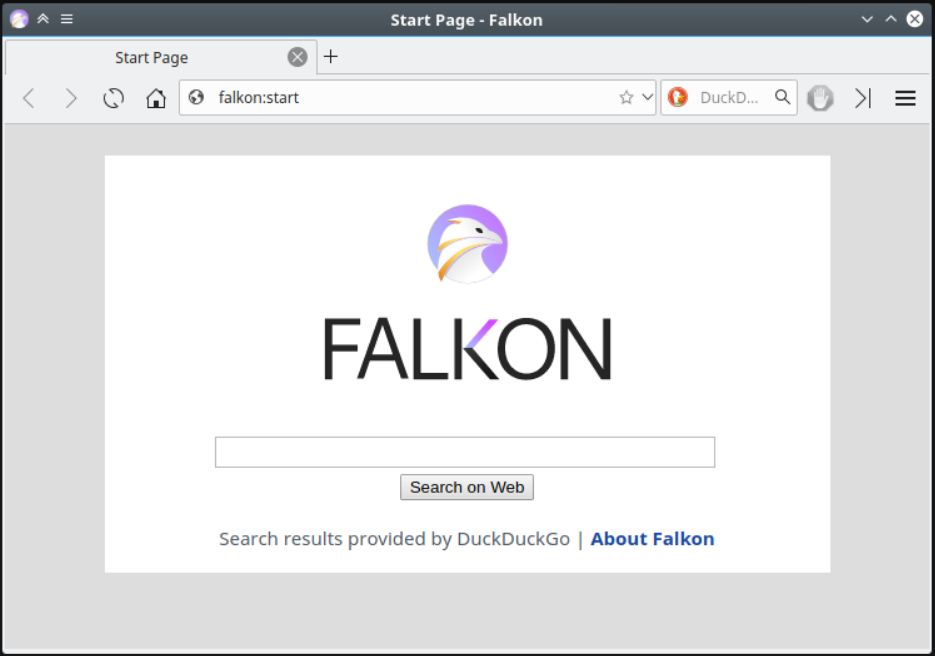Open the titlebar window menu icon

[x=67, y=18]
